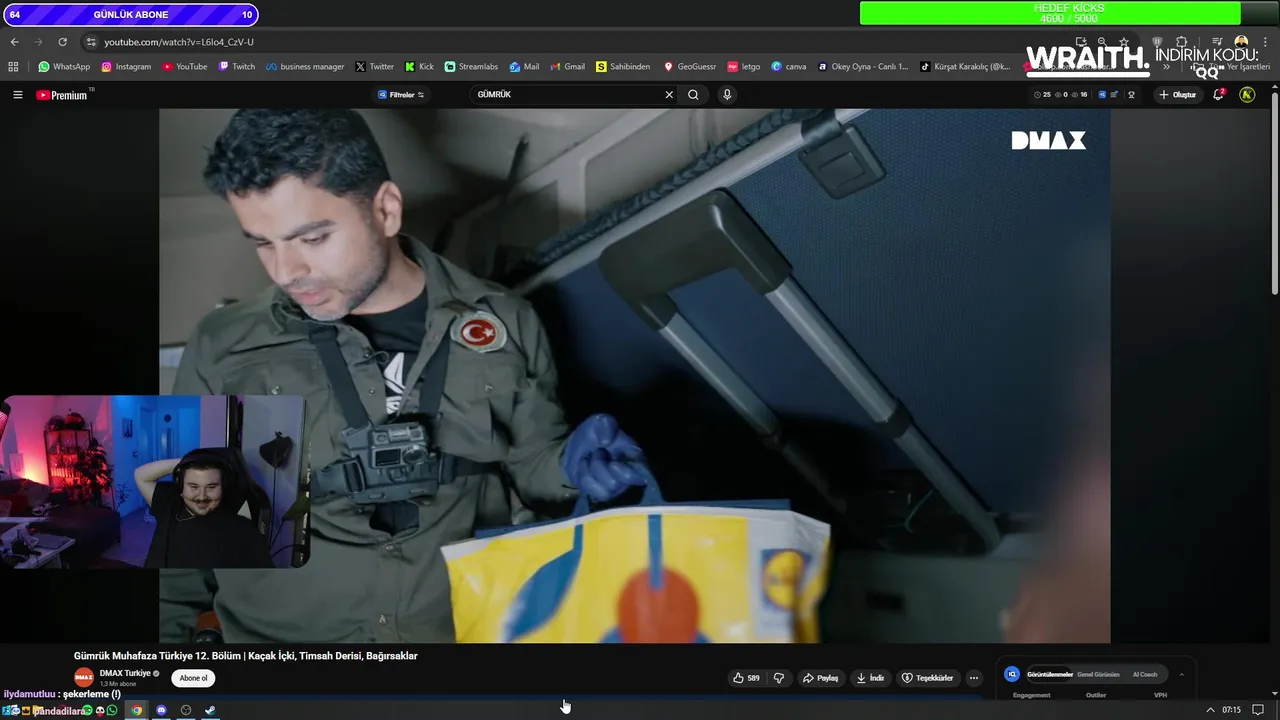Screen dimensions: 1280x720
Task: Download the video with İndir
Action: (870, 678)
